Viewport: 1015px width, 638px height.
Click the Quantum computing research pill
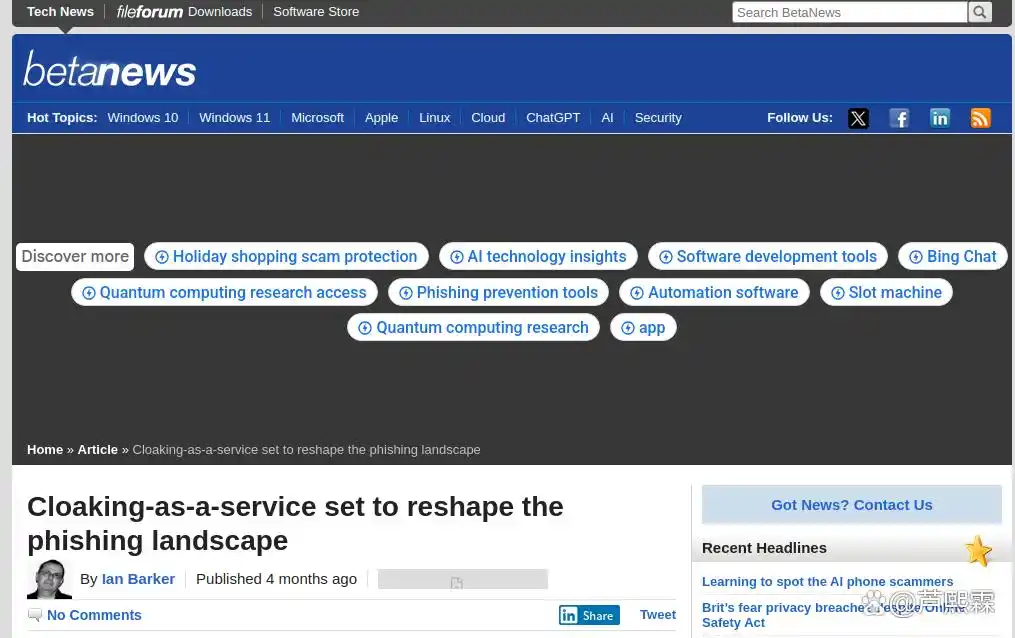pos(473,327)
